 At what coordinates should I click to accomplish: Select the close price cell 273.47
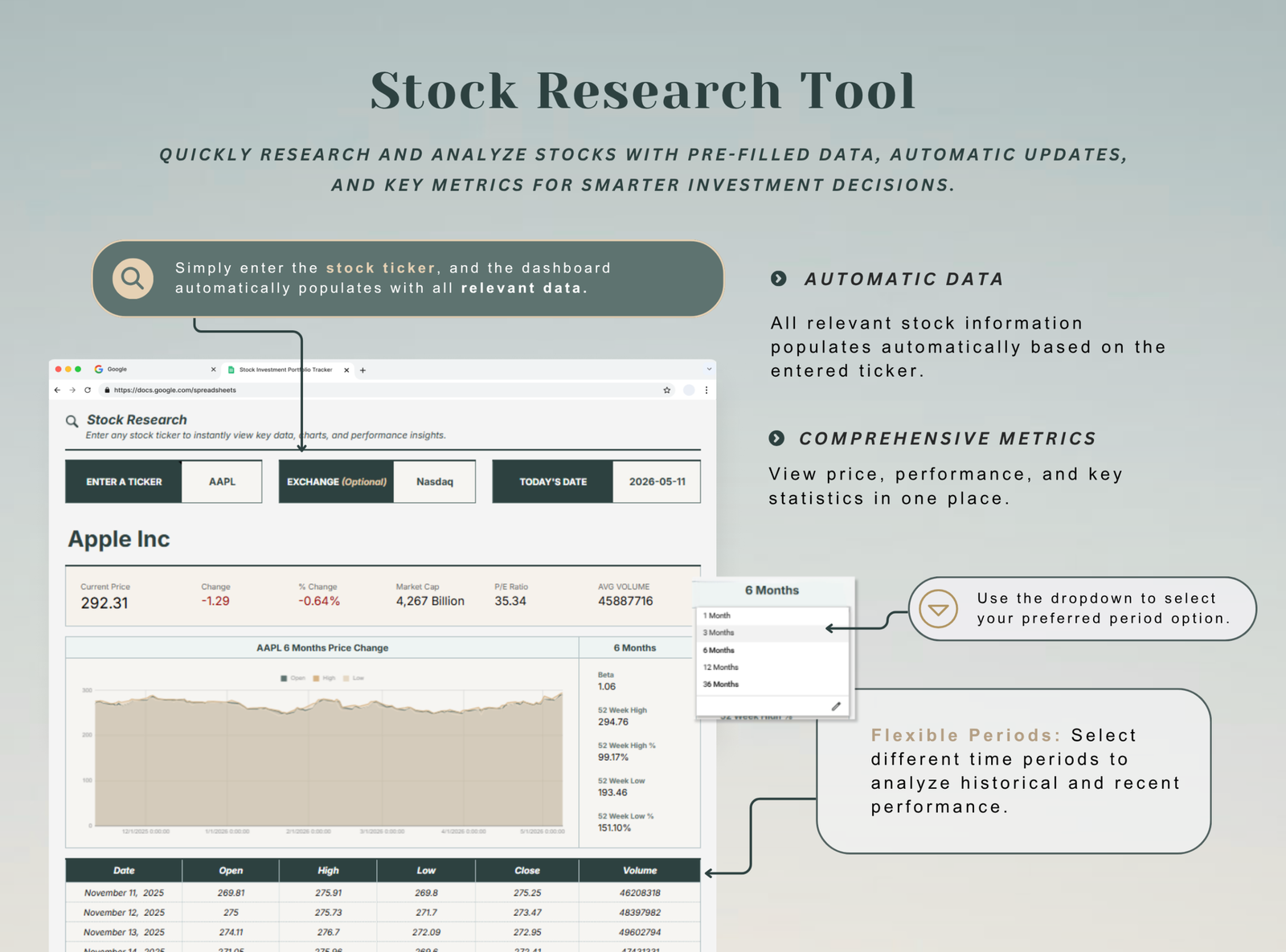tap(527, 913)
